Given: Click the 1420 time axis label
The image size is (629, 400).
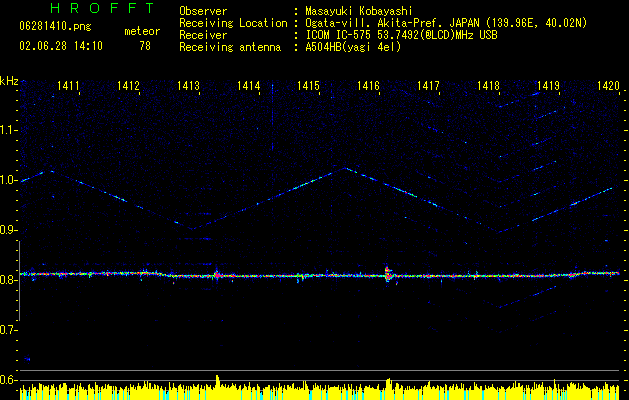Looking at the screenshot, I should (608, 85).
